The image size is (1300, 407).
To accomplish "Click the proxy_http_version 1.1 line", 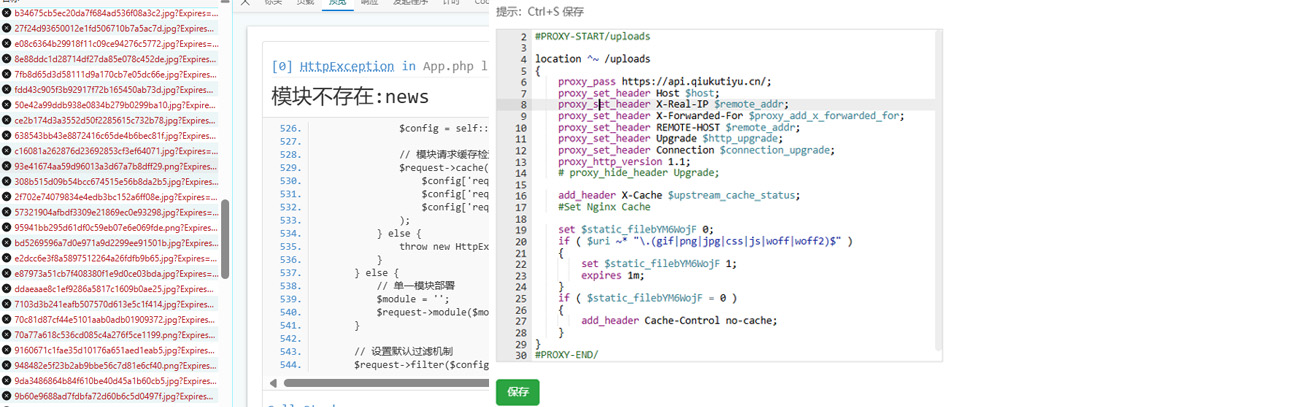I will click(624, 161).
